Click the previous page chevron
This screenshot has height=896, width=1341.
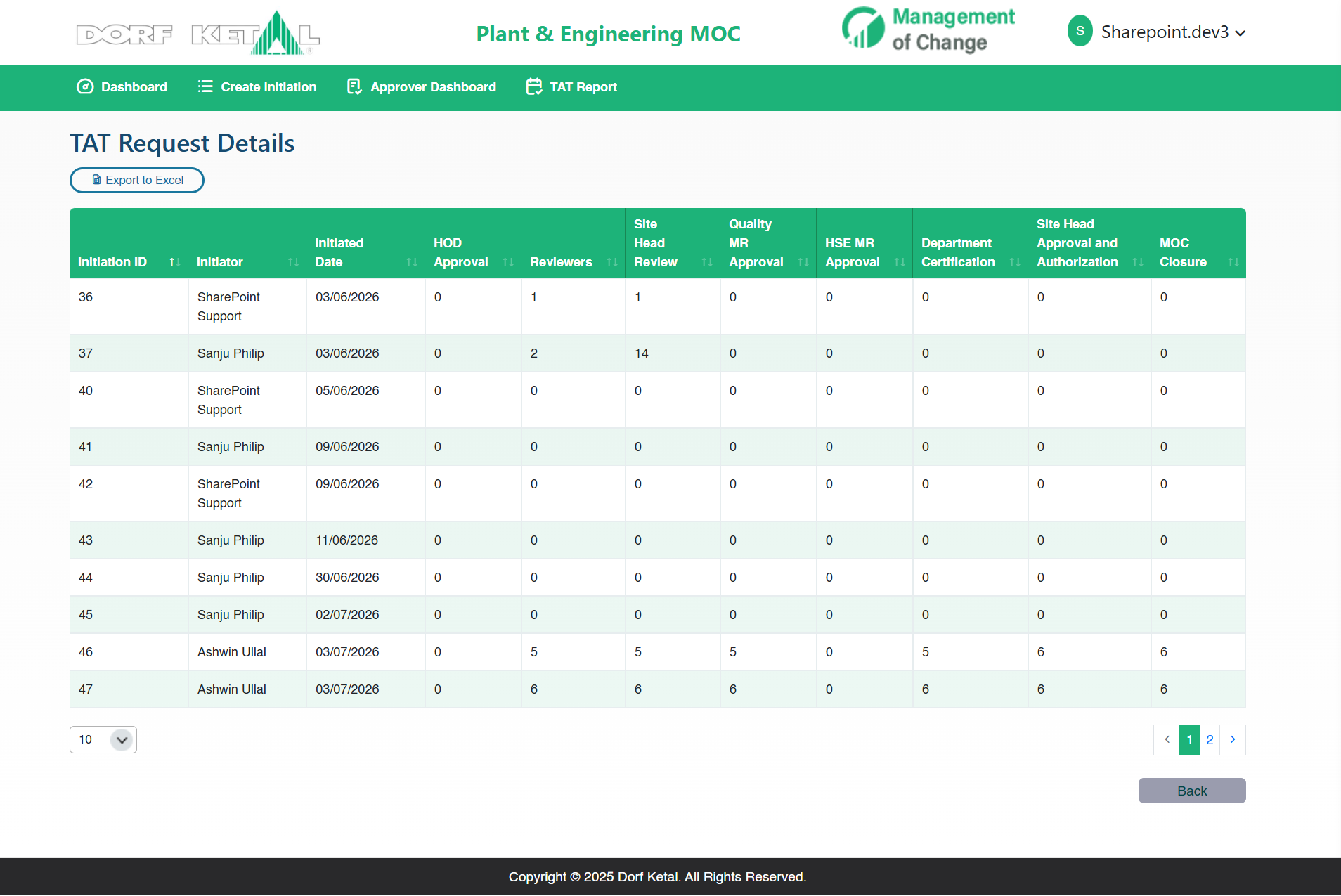click(x=1167, y=739)
